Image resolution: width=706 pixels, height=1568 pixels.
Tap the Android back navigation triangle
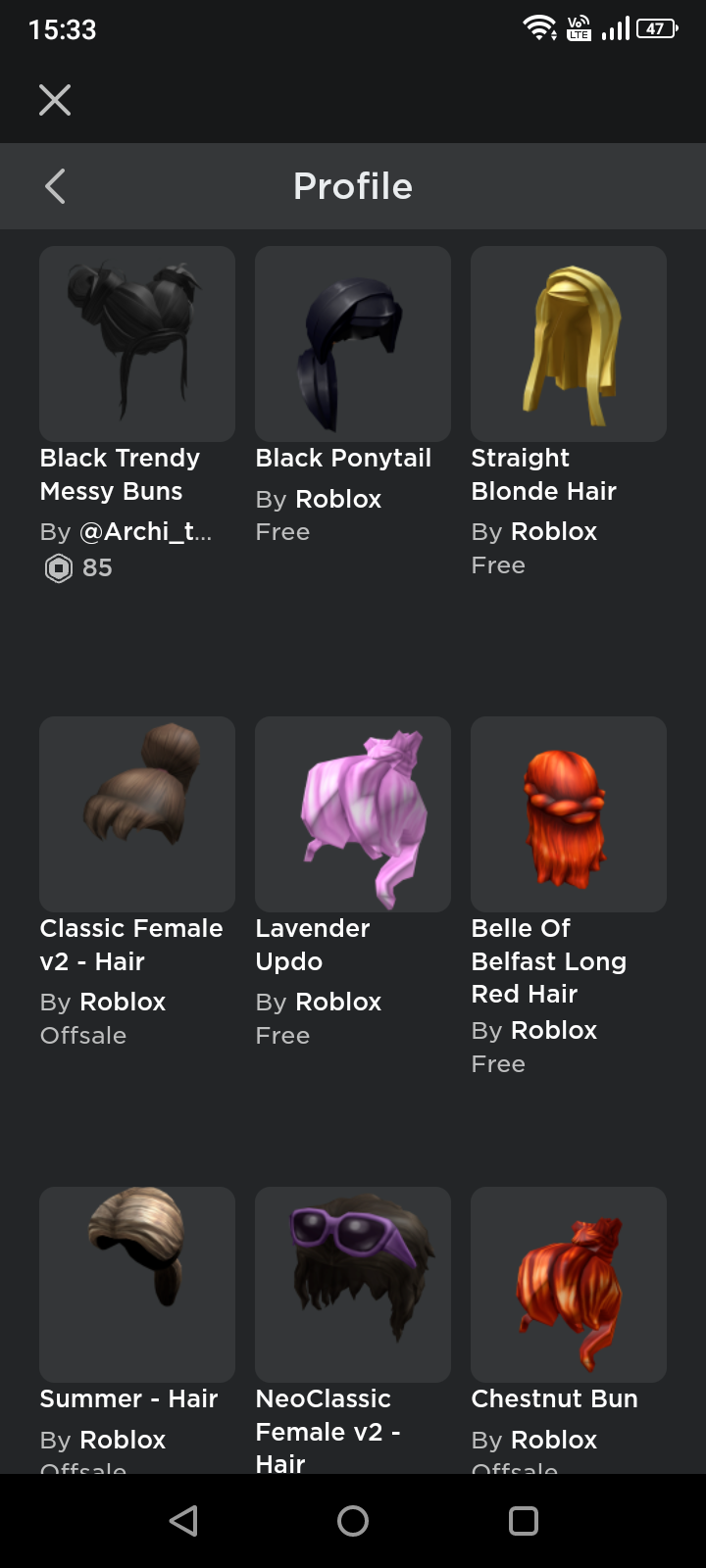click(183, 1521)
